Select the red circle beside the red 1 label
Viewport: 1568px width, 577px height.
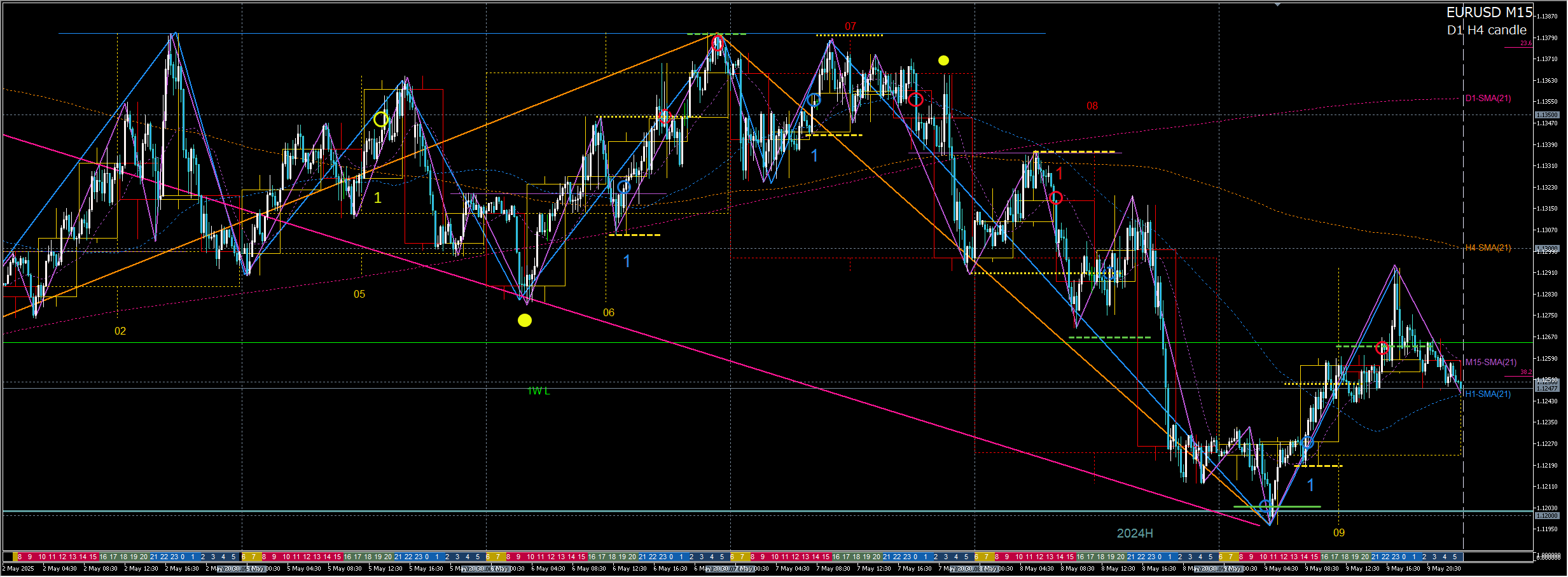pyautogui.click(x=1056, y=198)
